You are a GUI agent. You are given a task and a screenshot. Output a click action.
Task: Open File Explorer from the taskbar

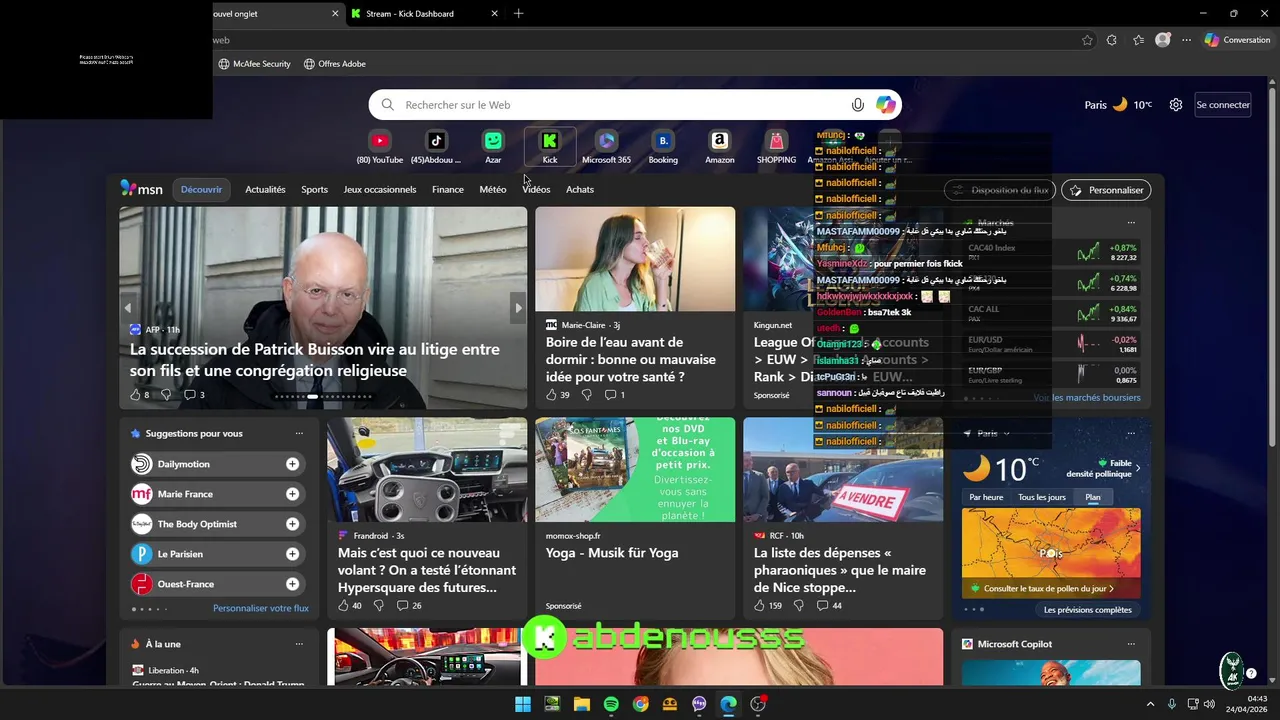tap(582, 704)
